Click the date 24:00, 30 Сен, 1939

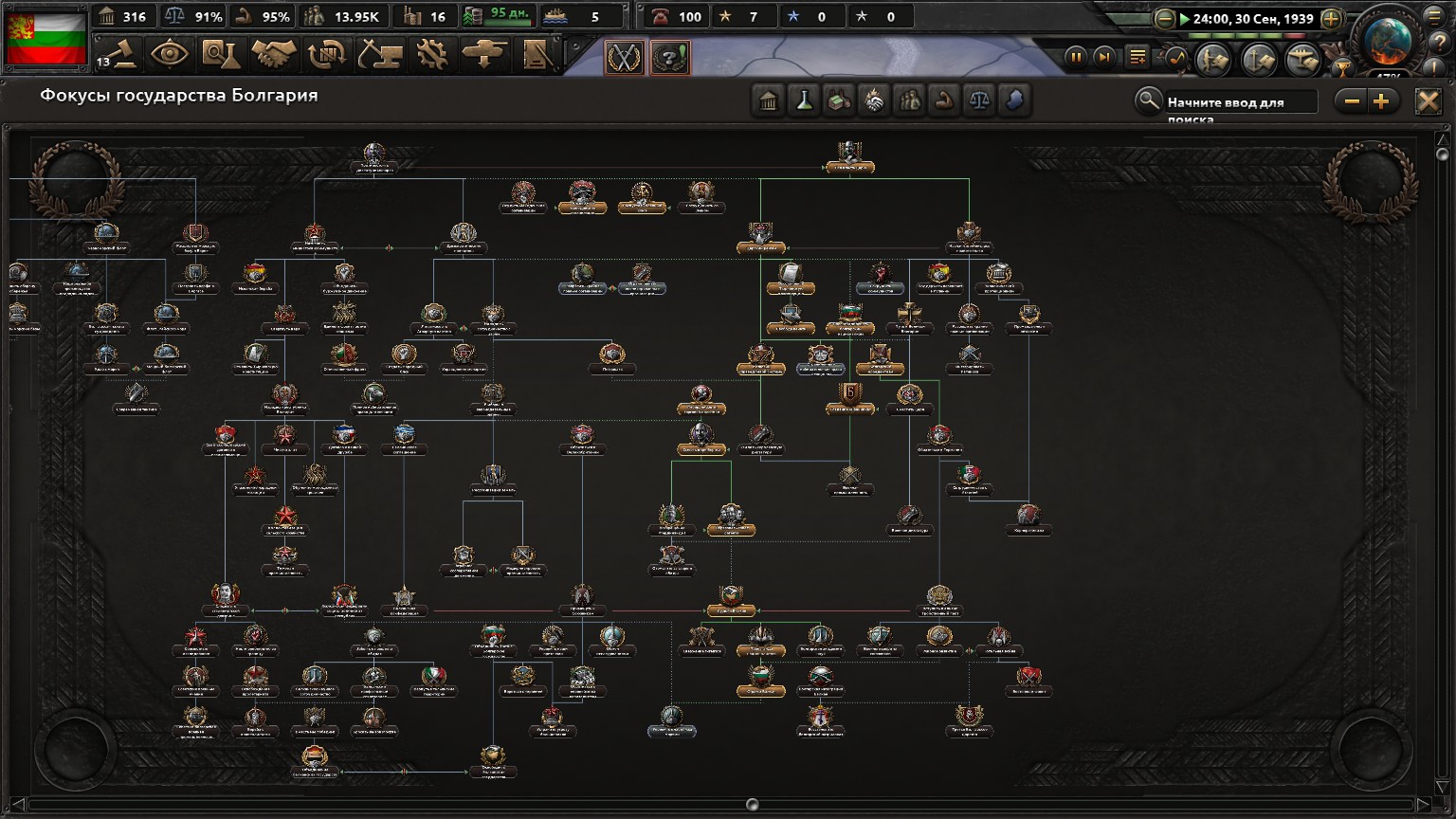pyautogui.click(x=1253, y=19)
